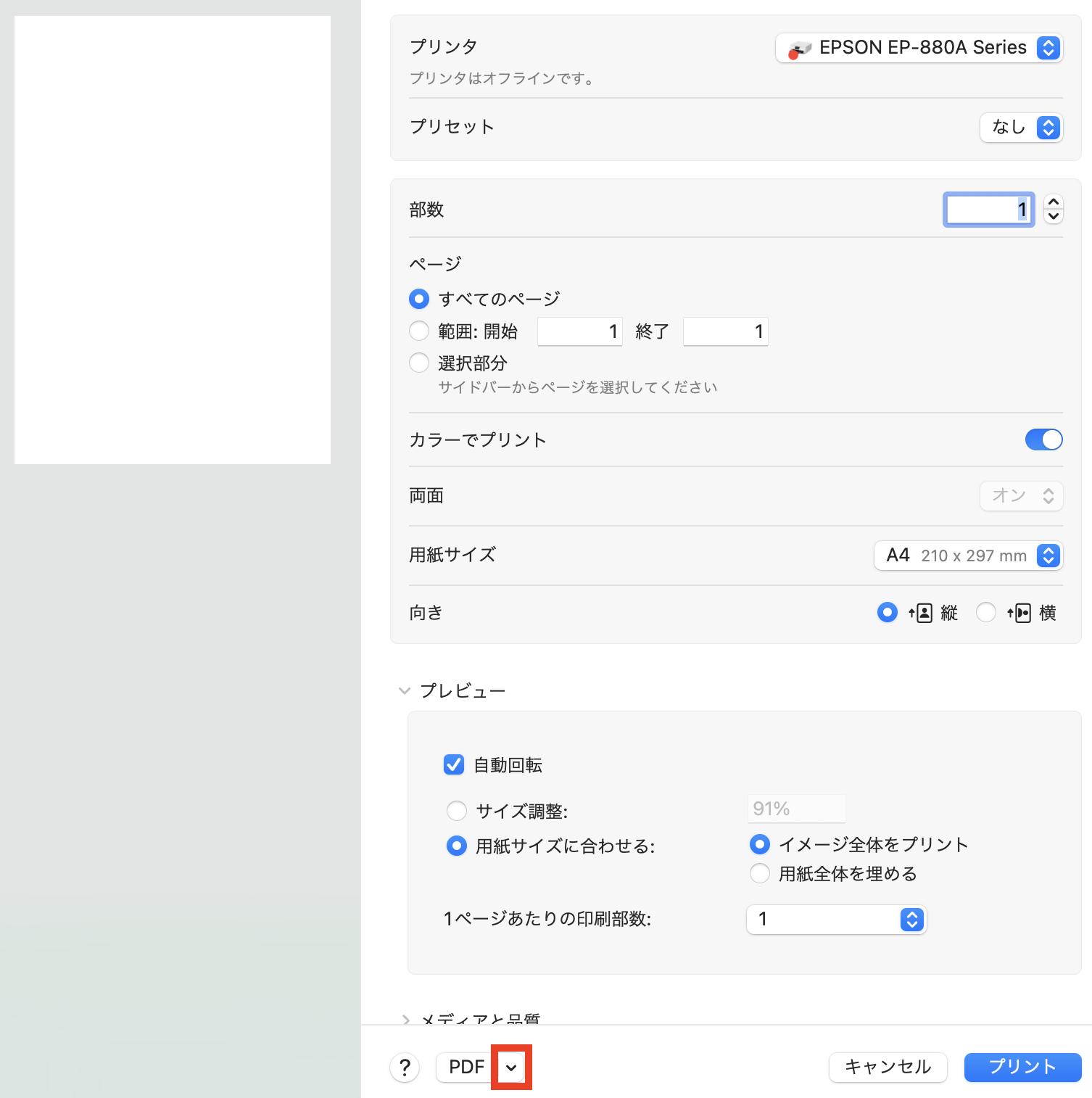Click the 部数 copies input field

988,210
